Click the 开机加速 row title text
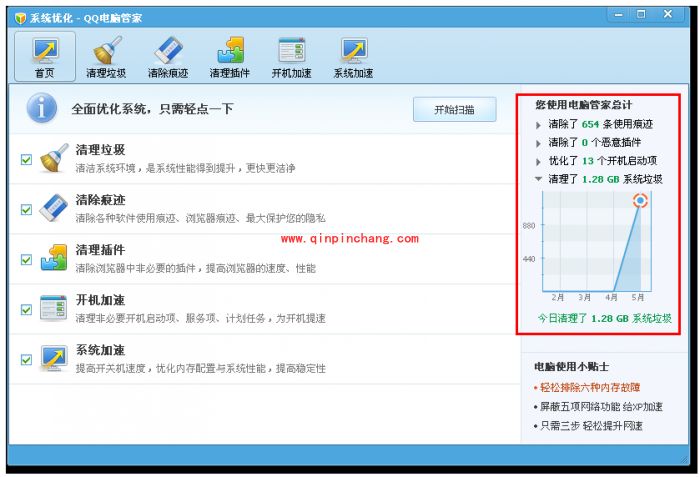Viewport: 700px width, 477px height. [100, 300]
